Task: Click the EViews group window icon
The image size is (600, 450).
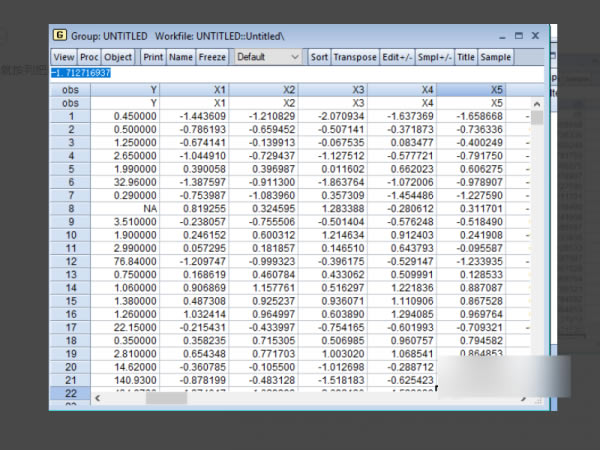Action: pos(59,36)
